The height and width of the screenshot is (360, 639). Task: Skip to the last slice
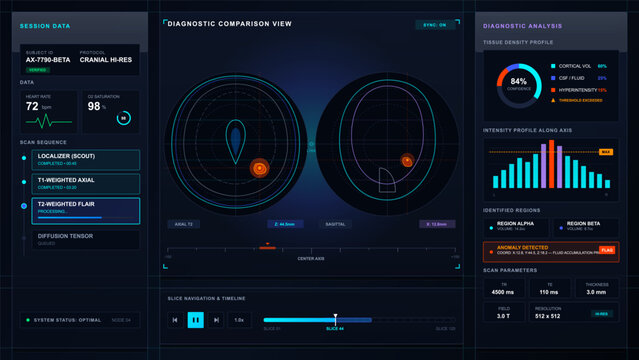[x=216, y=320]
